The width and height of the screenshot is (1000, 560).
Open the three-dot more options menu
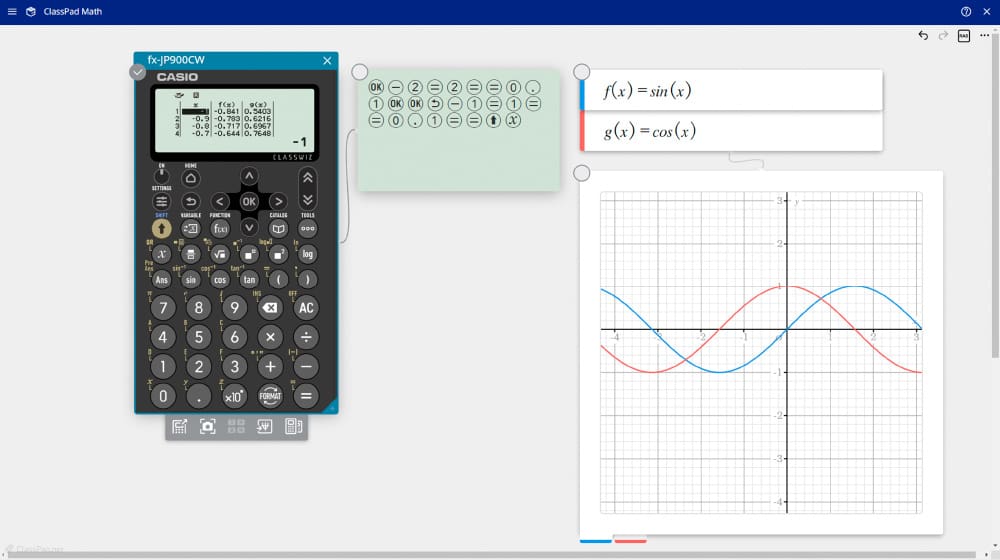(985, 35)
